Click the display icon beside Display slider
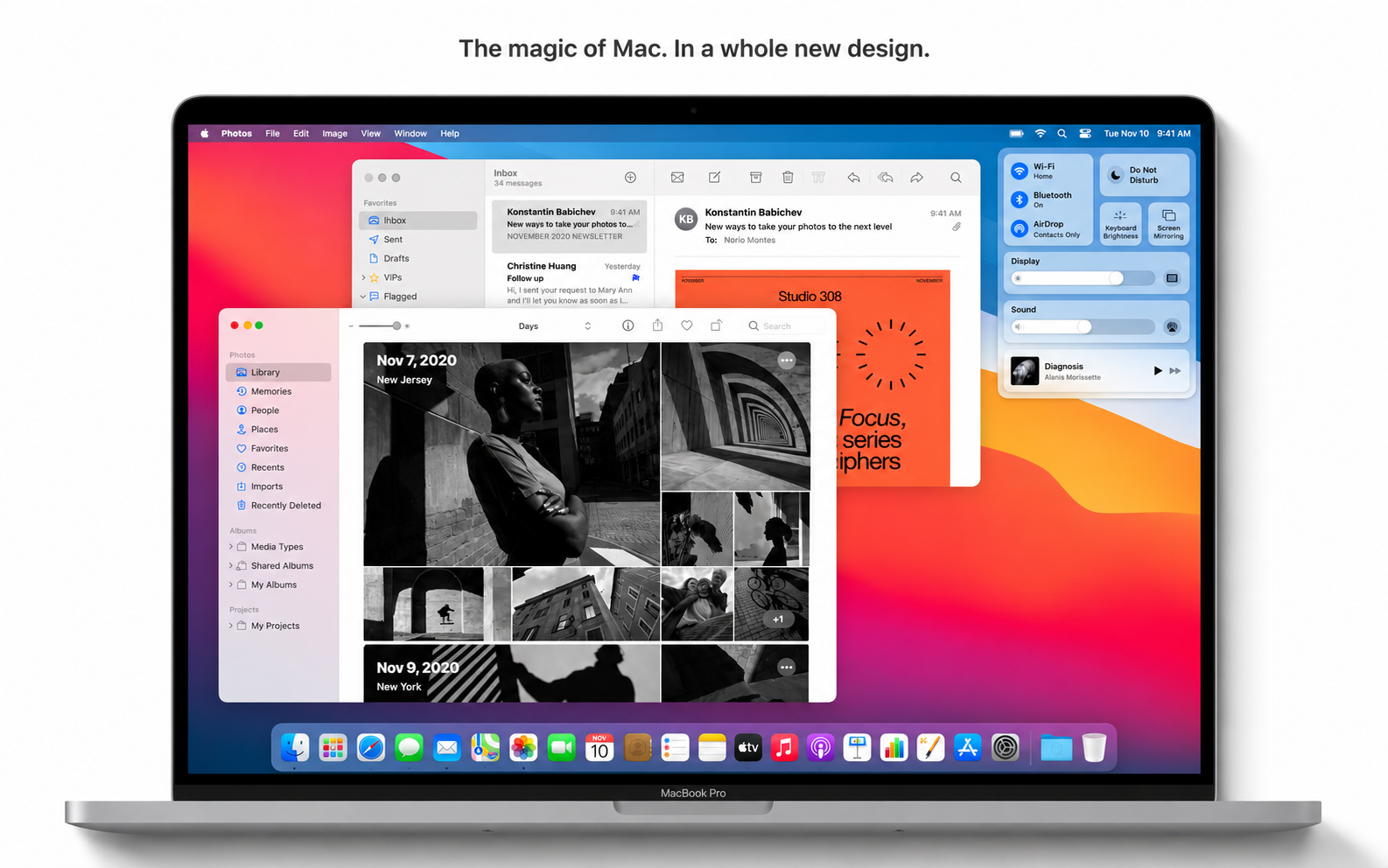The width and height of the screenshot is (1388, 868). click(x=1172, y=278)
